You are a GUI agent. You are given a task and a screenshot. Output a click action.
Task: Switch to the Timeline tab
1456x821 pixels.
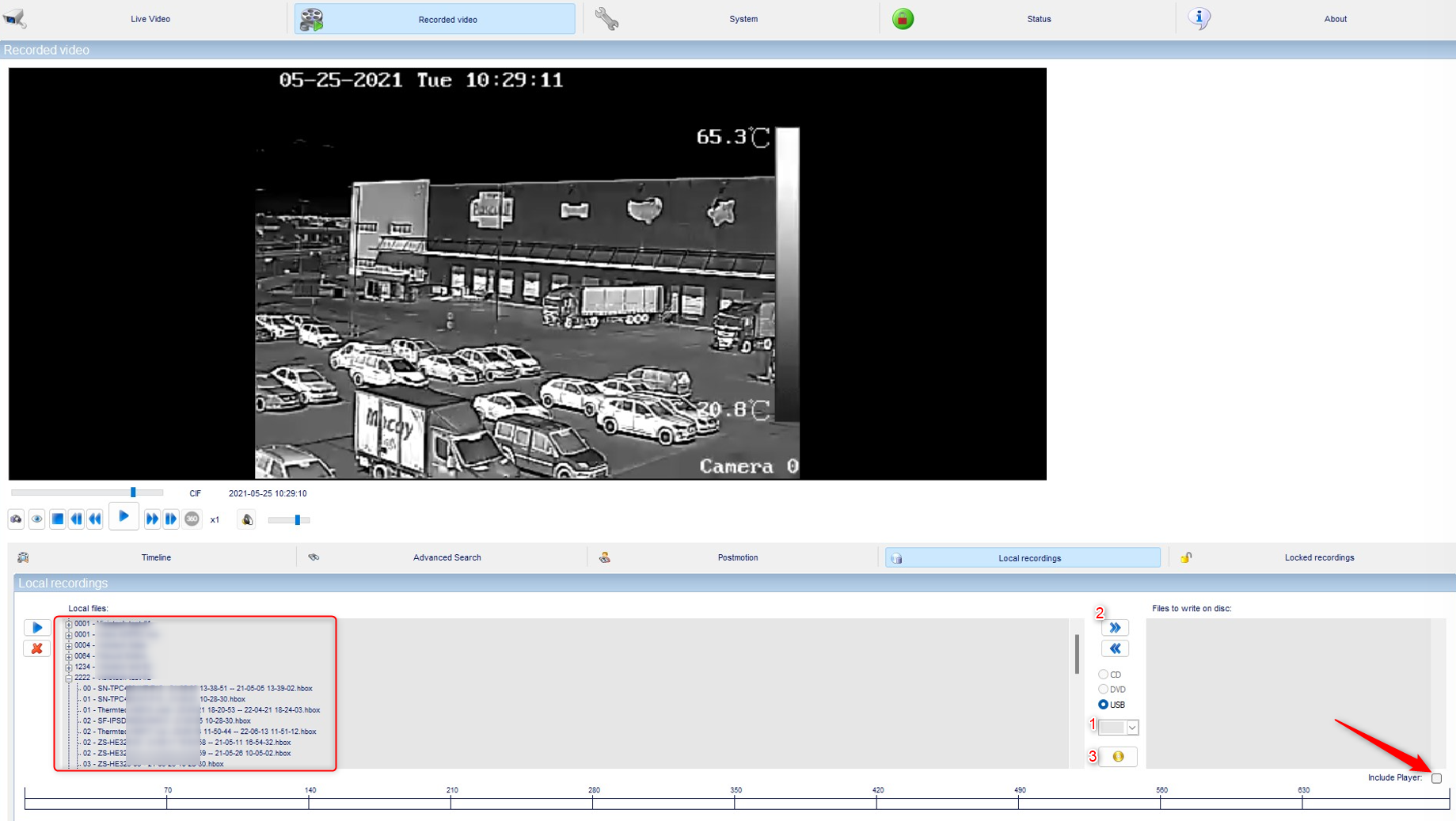click(155, 557)
